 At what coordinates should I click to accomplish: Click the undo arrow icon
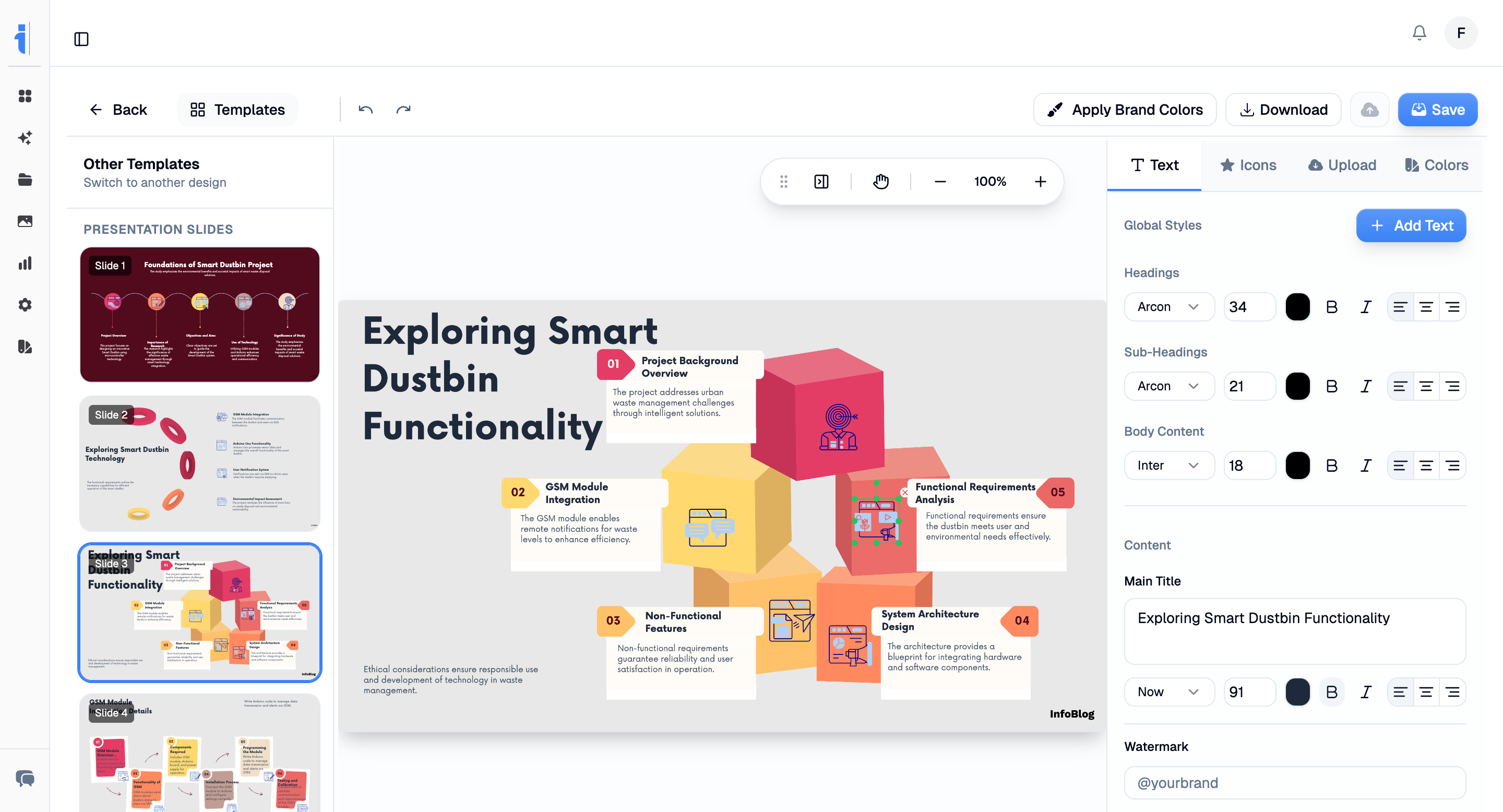point(365,109)
